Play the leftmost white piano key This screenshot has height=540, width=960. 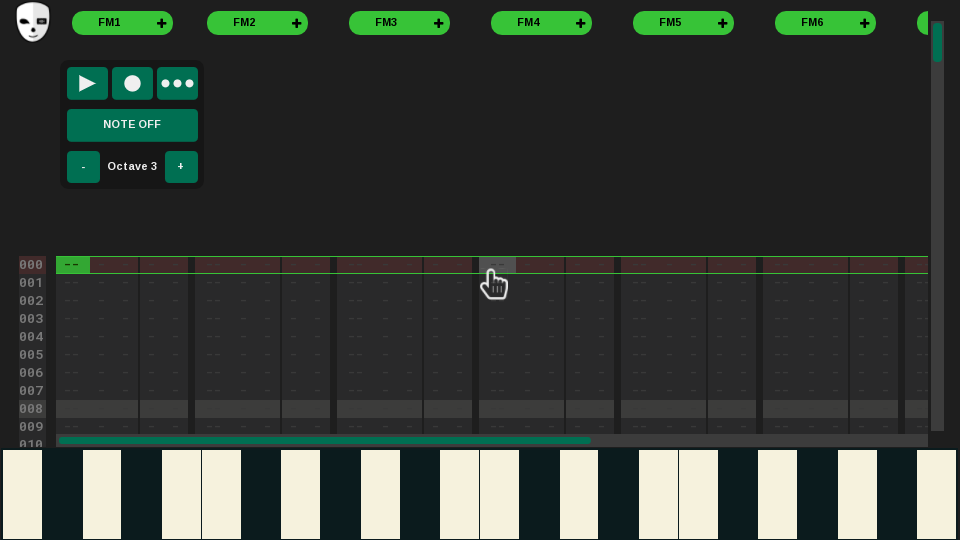click(x=23, y=495)
